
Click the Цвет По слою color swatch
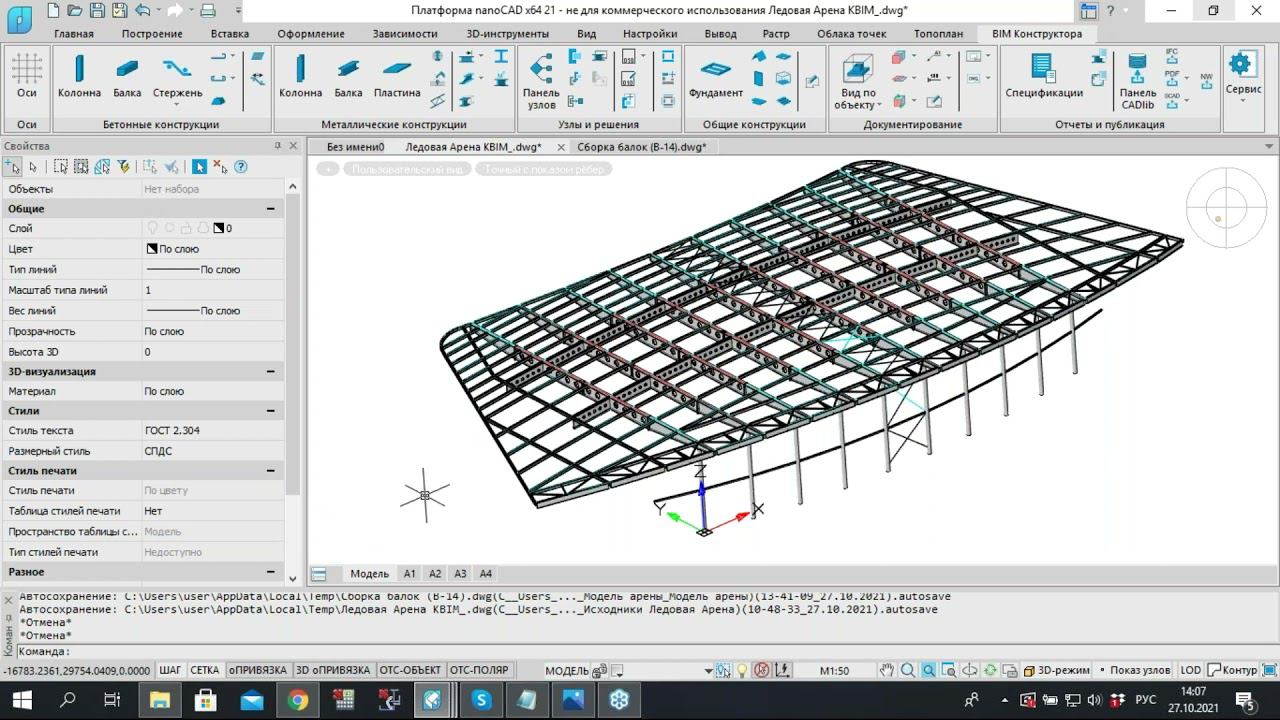click(x=152, y=249)
